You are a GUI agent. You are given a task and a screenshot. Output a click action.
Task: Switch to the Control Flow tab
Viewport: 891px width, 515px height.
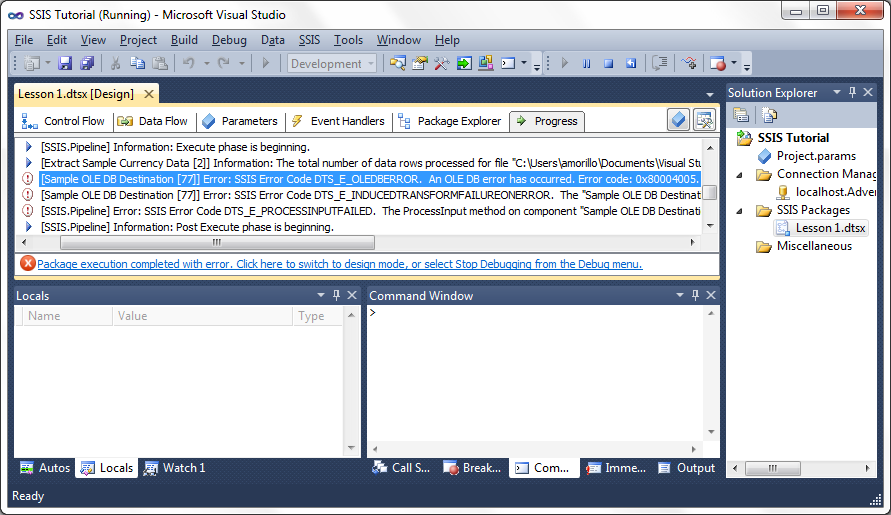[x=63, y=121]
